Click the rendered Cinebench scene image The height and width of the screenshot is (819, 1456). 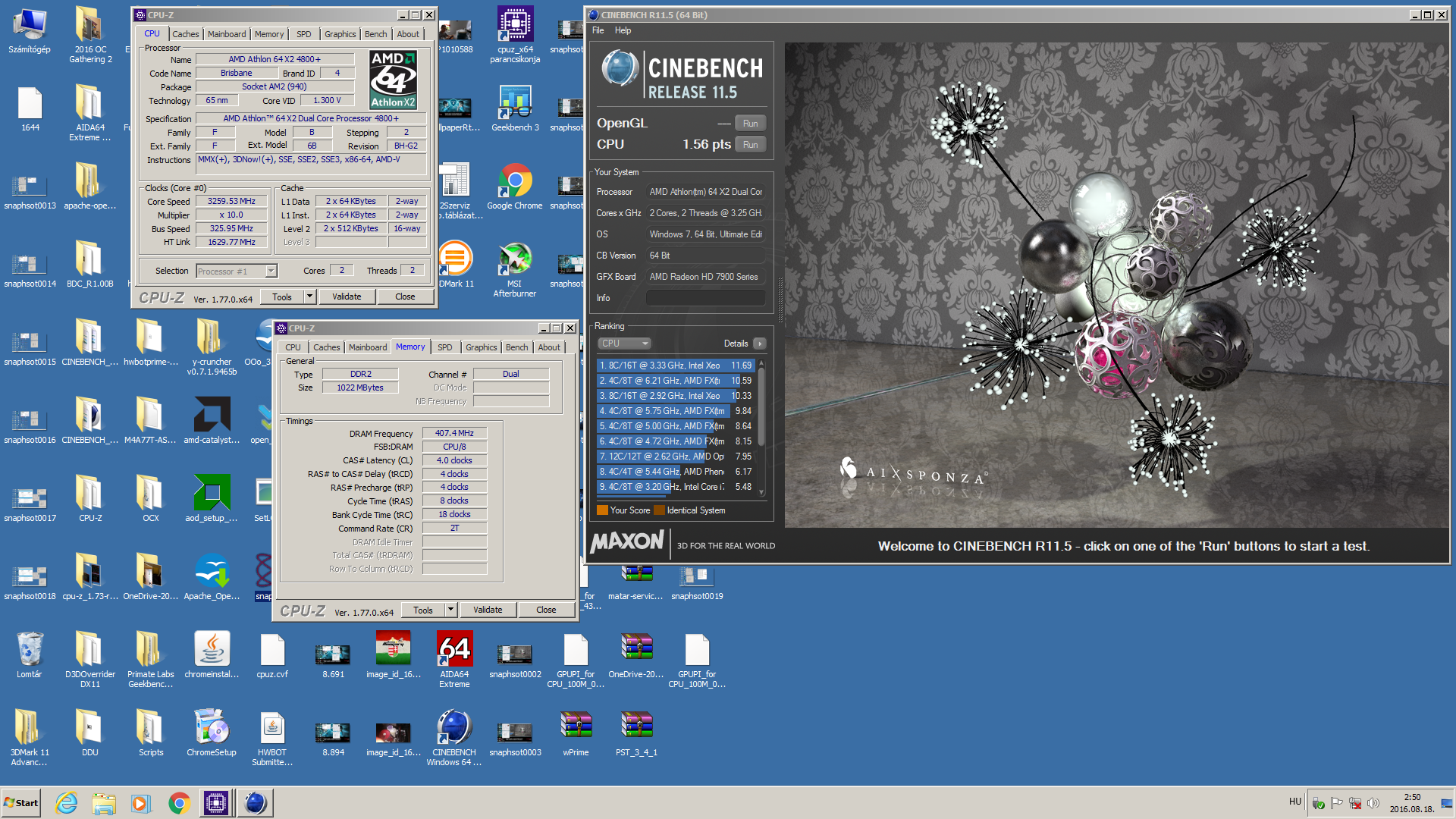click(x=1116, y=284)
